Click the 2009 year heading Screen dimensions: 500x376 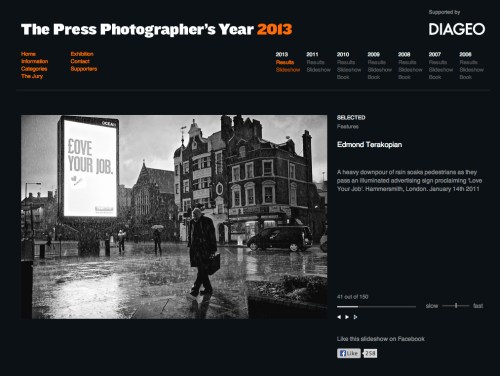374,54
